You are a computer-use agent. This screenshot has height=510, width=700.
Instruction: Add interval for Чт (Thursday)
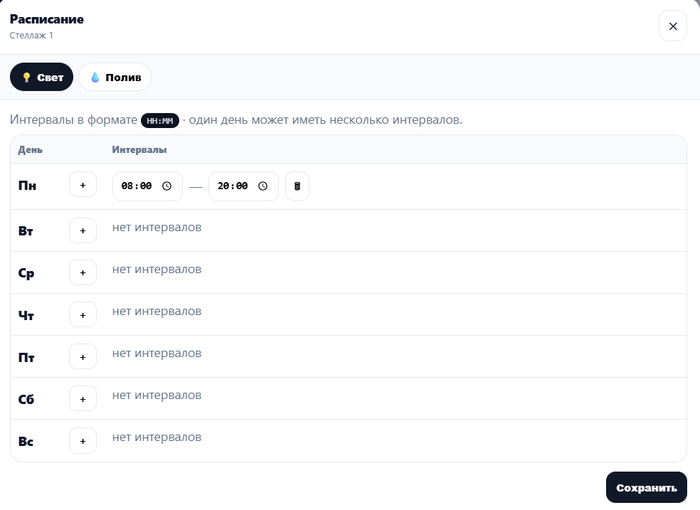[83, 314]
